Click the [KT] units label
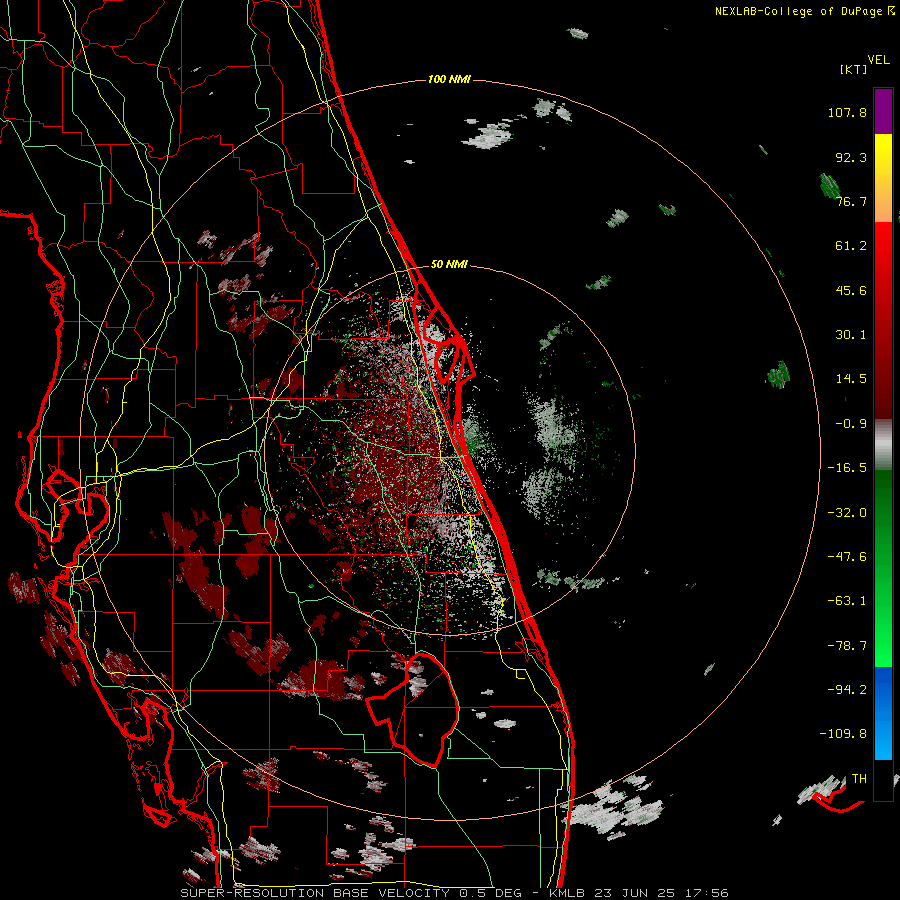Screen dimensions: 900x900 (854, 69)
